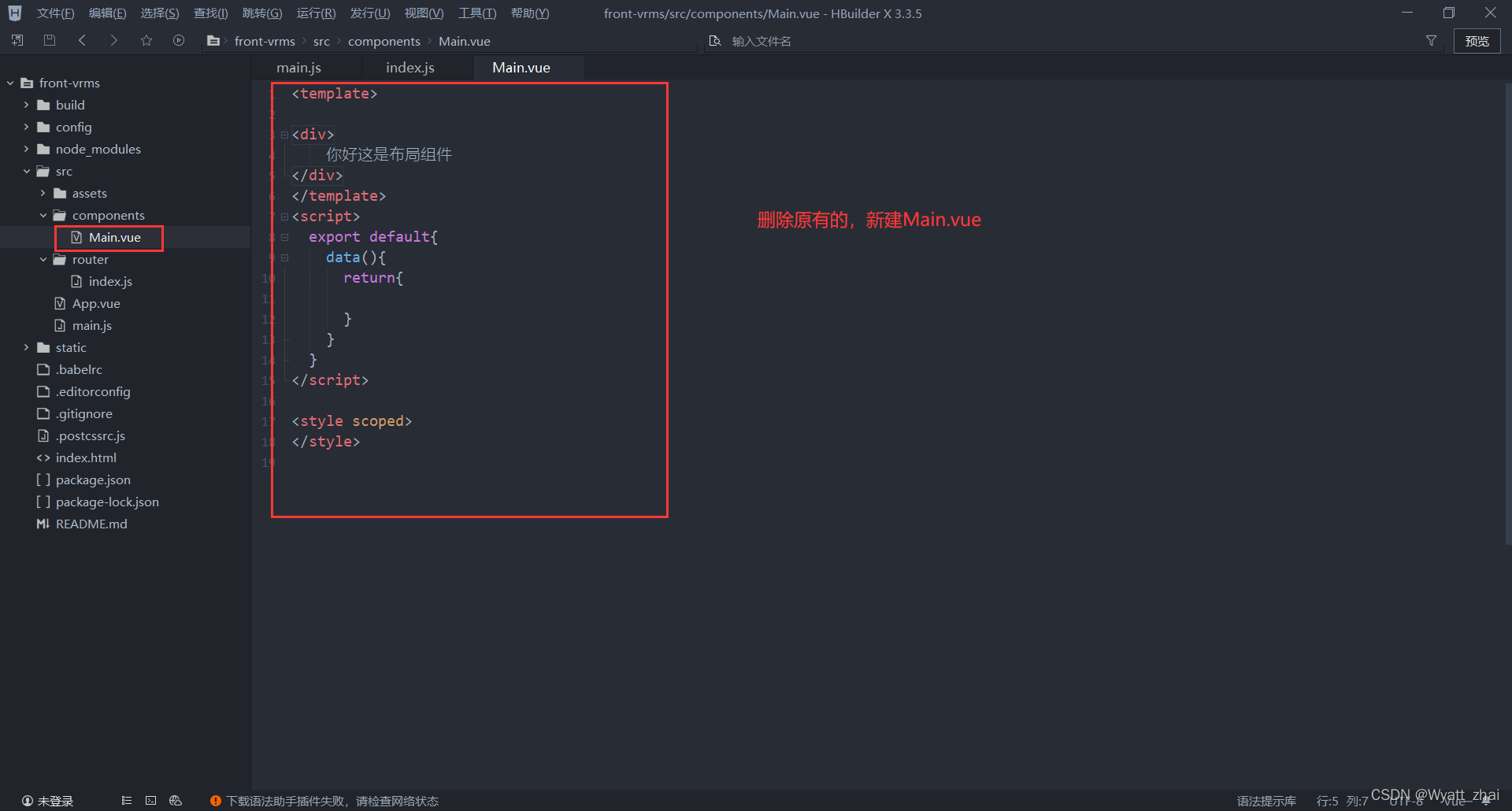This screenshot has width=1512, height=811.
Task: Open .postcssrc.js in the project tree
Action: pyautogui.click(x=90, y=435)
